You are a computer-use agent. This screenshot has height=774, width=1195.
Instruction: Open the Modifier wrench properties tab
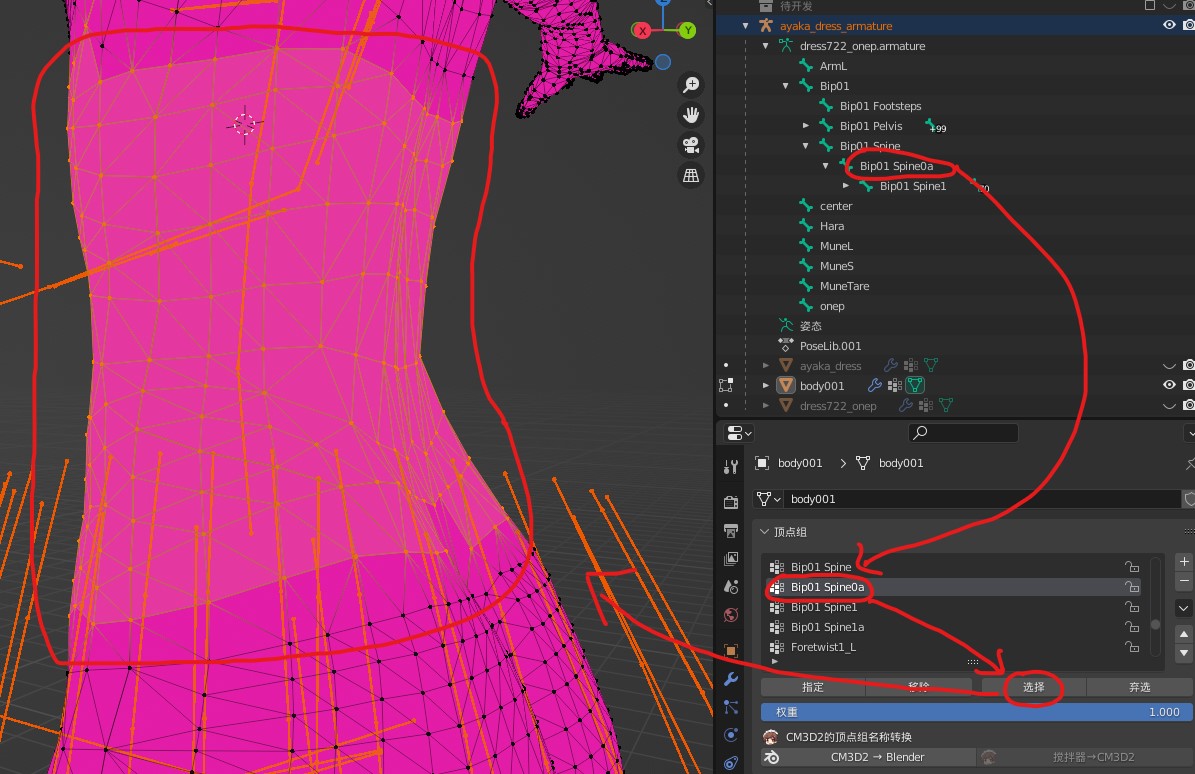(x=731, y=679)
